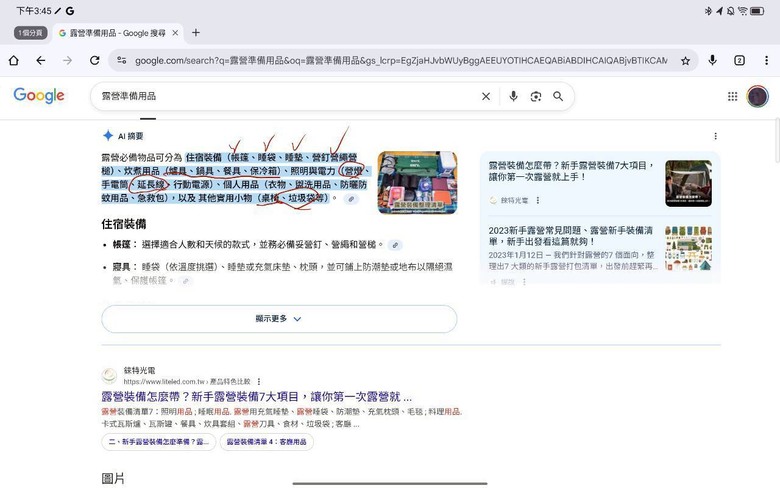Select chip 露營裝備清單 4：客廳用品
Screen dimensions: 780x488
point(267,442)
